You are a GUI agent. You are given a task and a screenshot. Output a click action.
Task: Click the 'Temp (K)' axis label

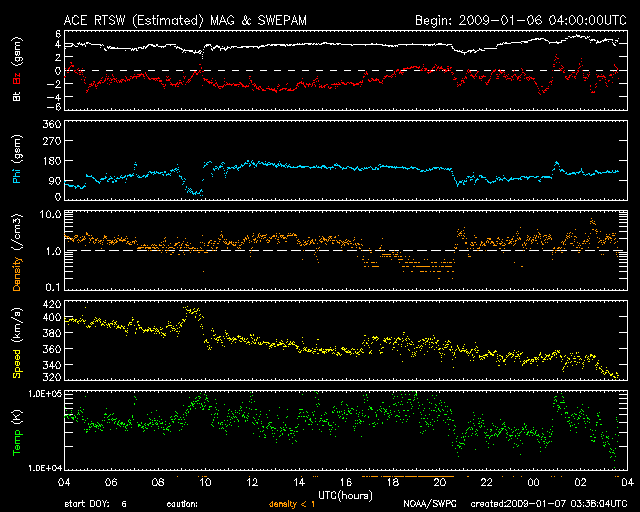pos(17,432)
